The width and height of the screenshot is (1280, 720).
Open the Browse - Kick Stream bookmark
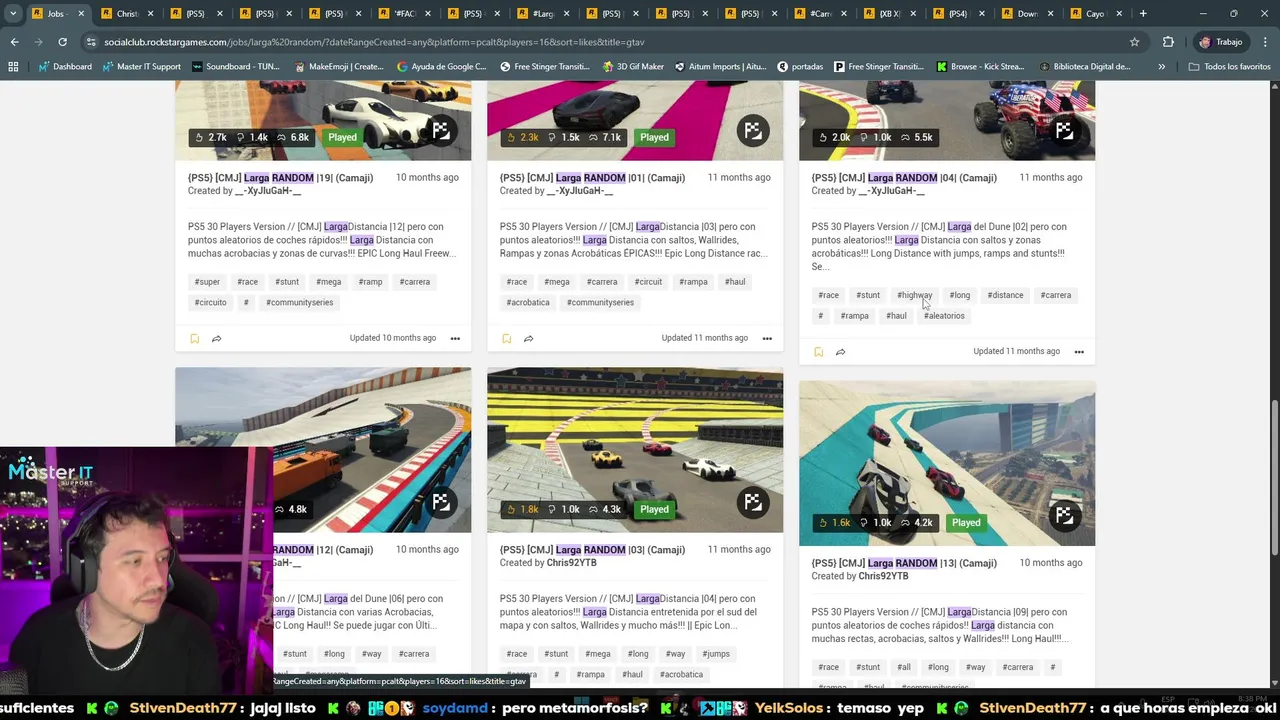pos(980,66)
